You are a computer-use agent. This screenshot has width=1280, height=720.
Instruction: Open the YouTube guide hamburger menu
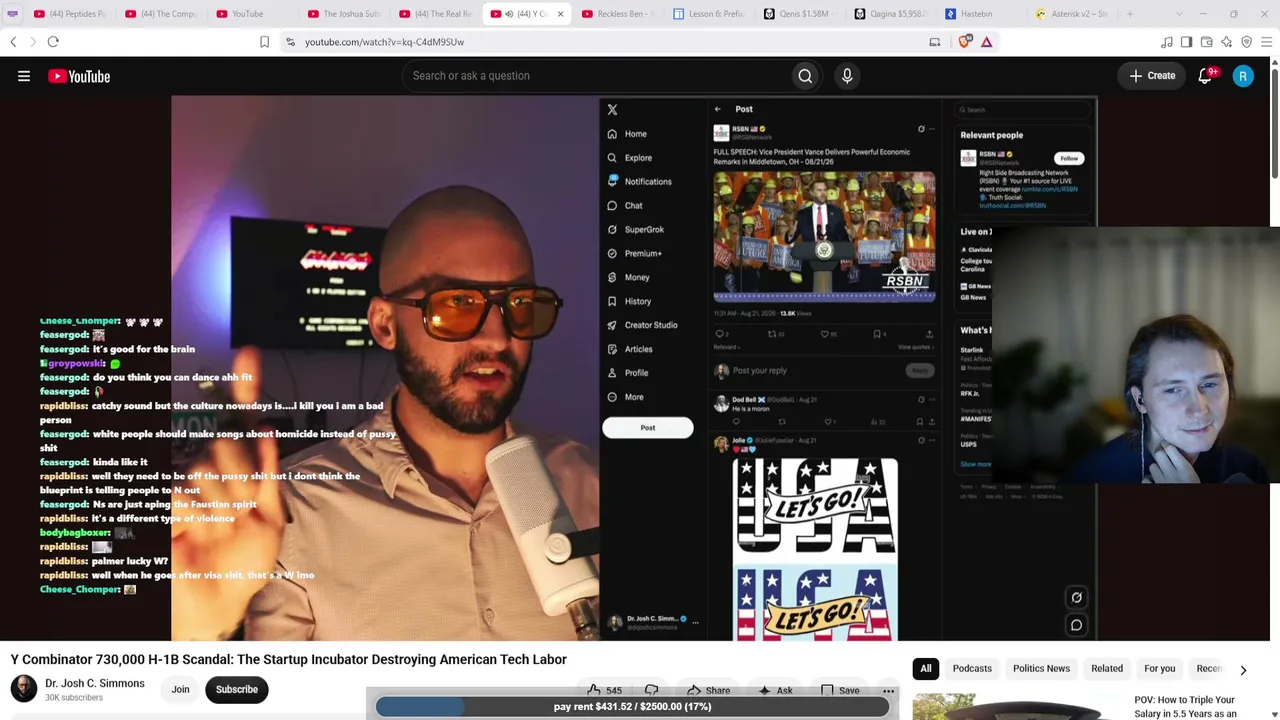pyautogui.click(x=24, y=76)
